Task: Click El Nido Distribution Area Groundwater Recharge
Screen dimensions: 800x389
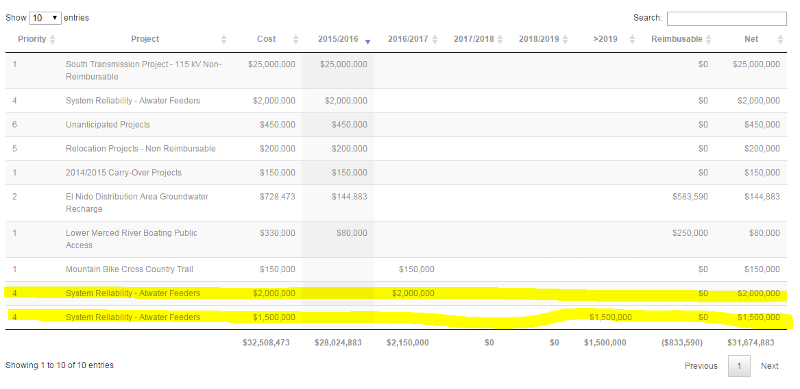Action: 137,203
